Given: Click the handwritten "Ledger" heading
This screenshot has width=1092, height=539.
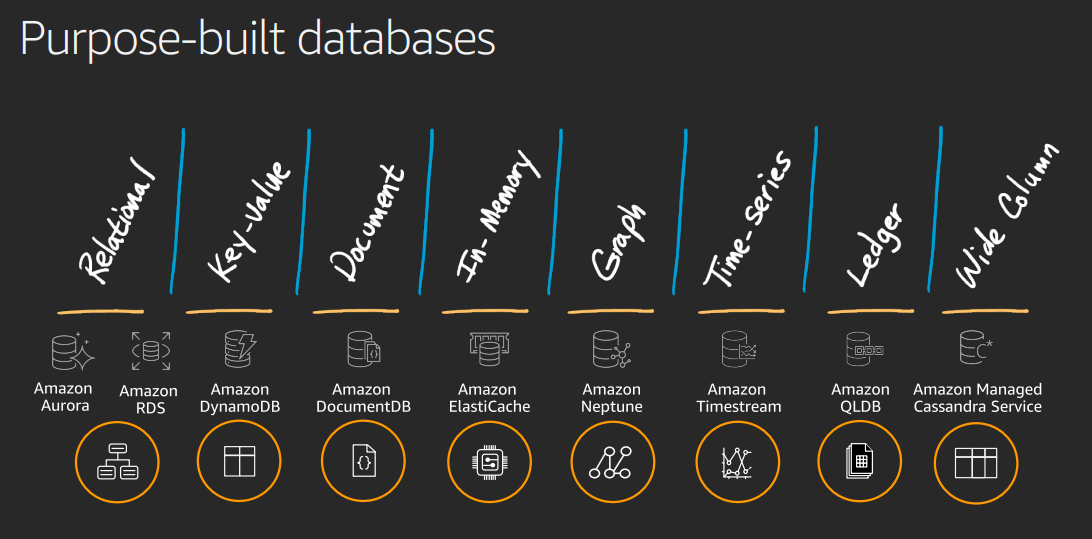Looking at the screenshot, I should tap(868, 244).
